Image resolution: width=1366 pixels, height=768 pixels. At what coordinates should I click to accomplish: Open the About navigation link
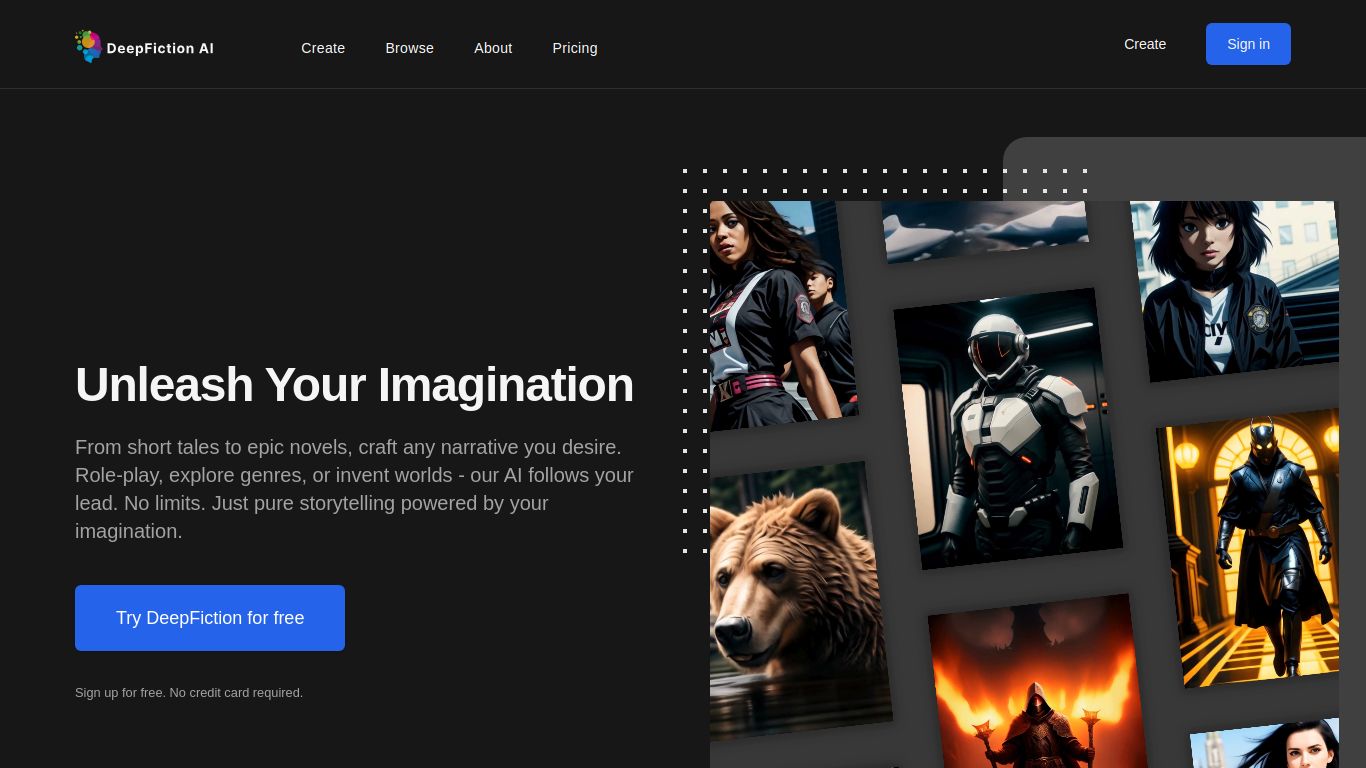pos(493,48)
